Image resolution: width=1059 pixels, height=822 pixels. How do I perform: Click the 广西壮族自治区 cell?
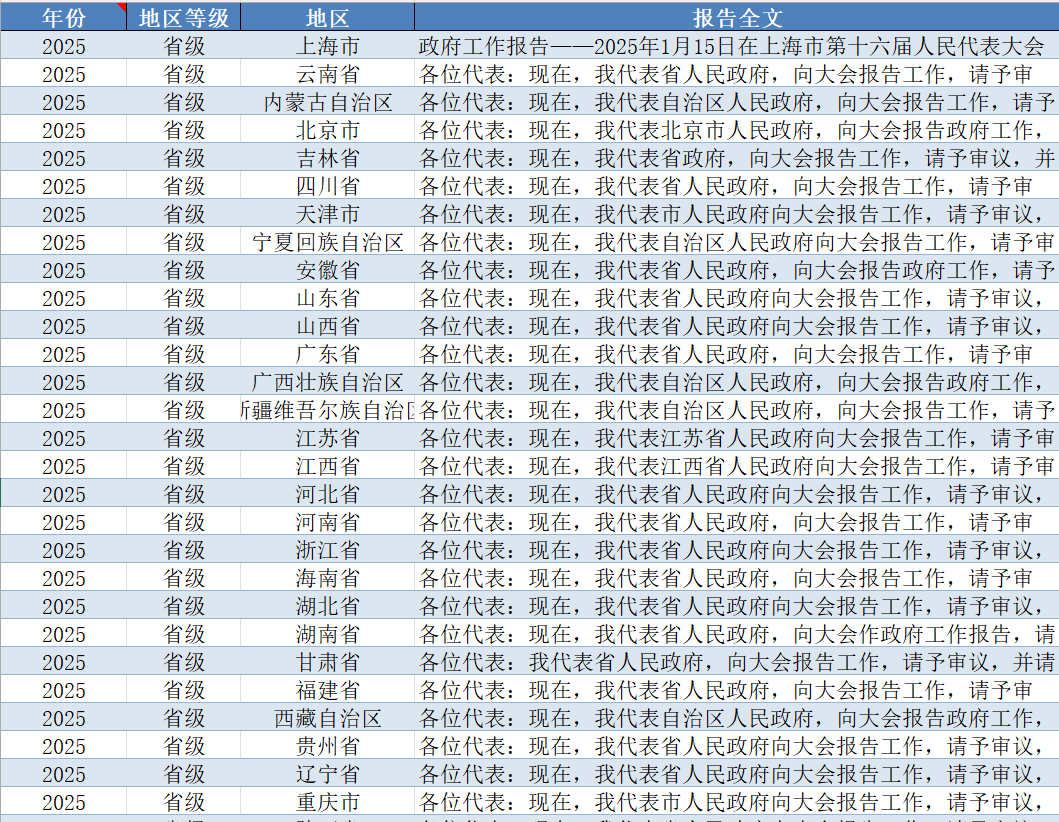point(328,382)
